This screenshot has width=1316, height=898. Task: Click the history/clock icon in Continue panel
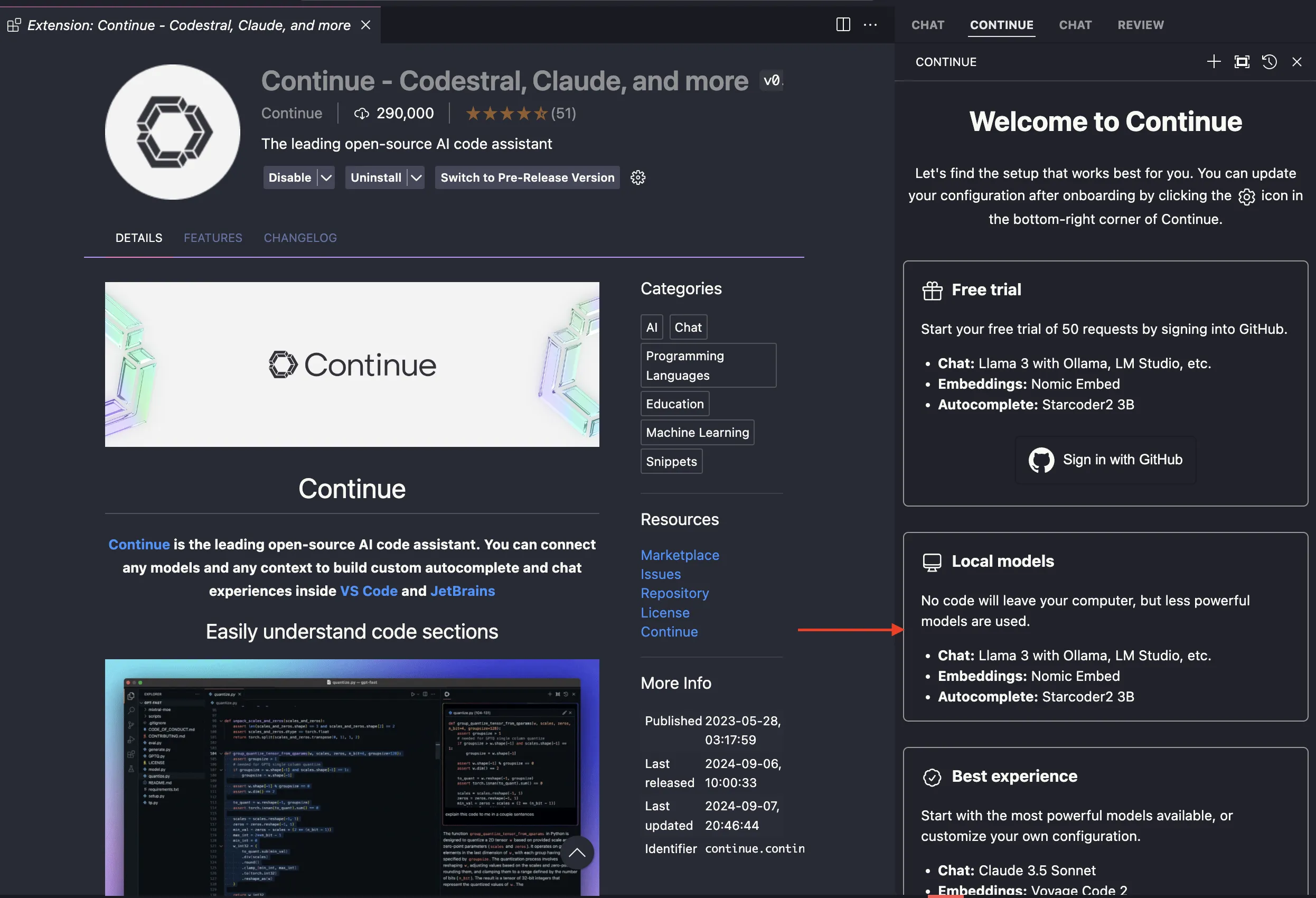pos(1268,62)
